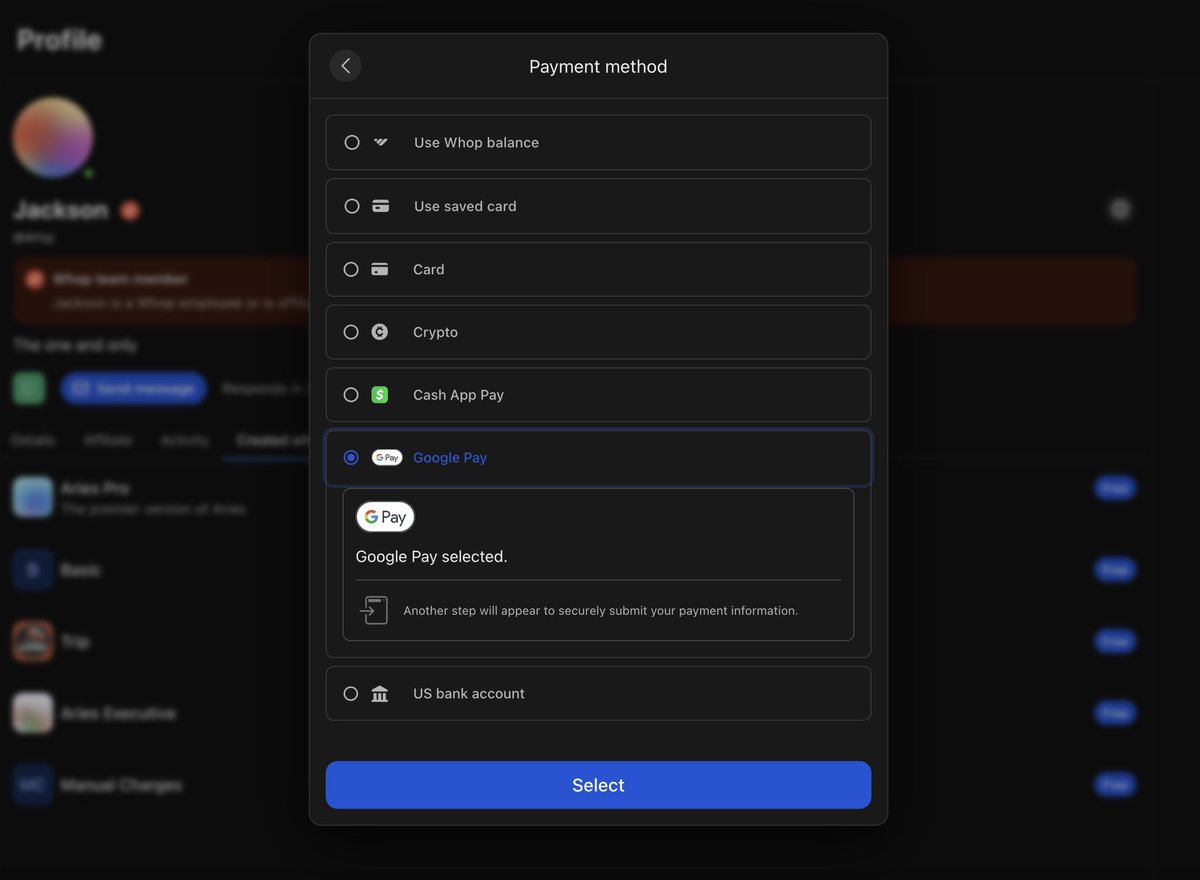This screenshot has width=1200, height=880.
Task: Switch to the Affiliate tab
Action: pyautogui.click(x=108, y=440)
